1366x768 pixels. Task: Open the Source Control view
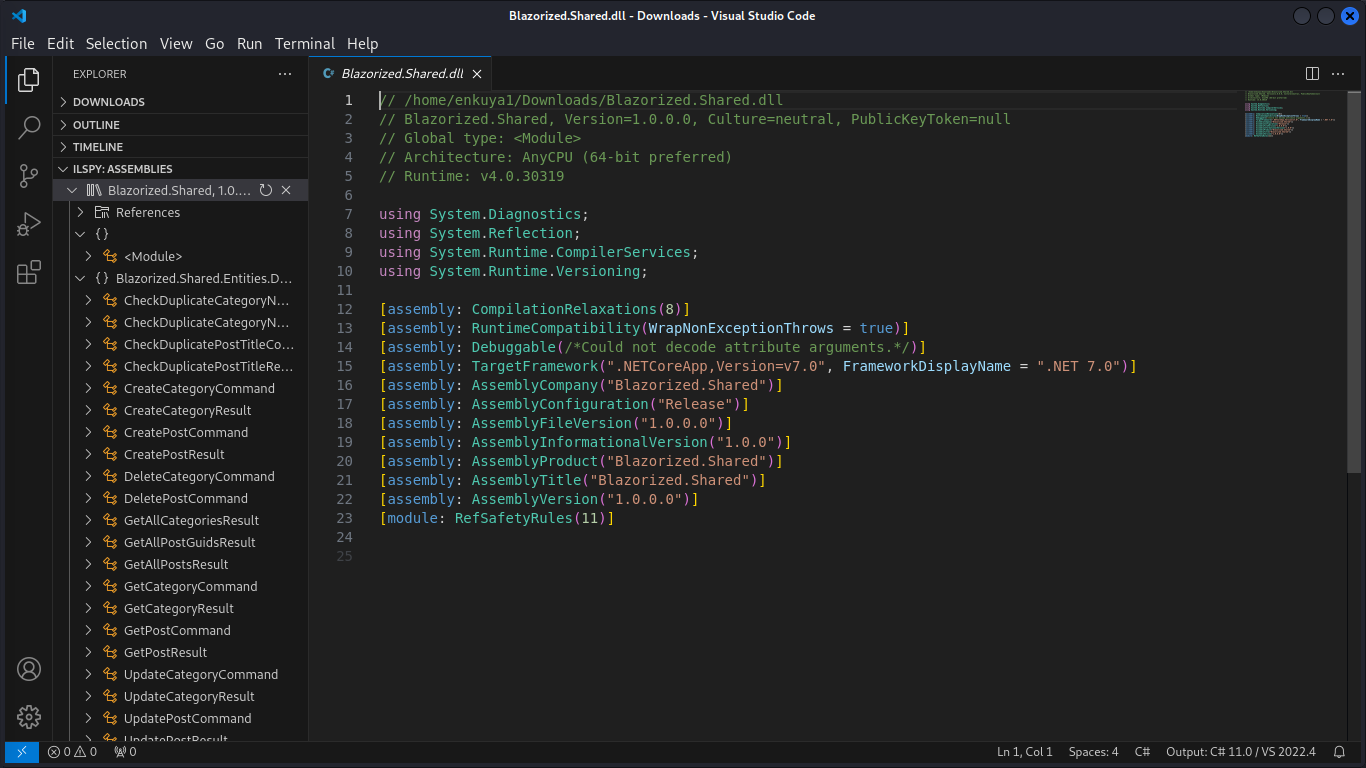(x=29, y=176)
